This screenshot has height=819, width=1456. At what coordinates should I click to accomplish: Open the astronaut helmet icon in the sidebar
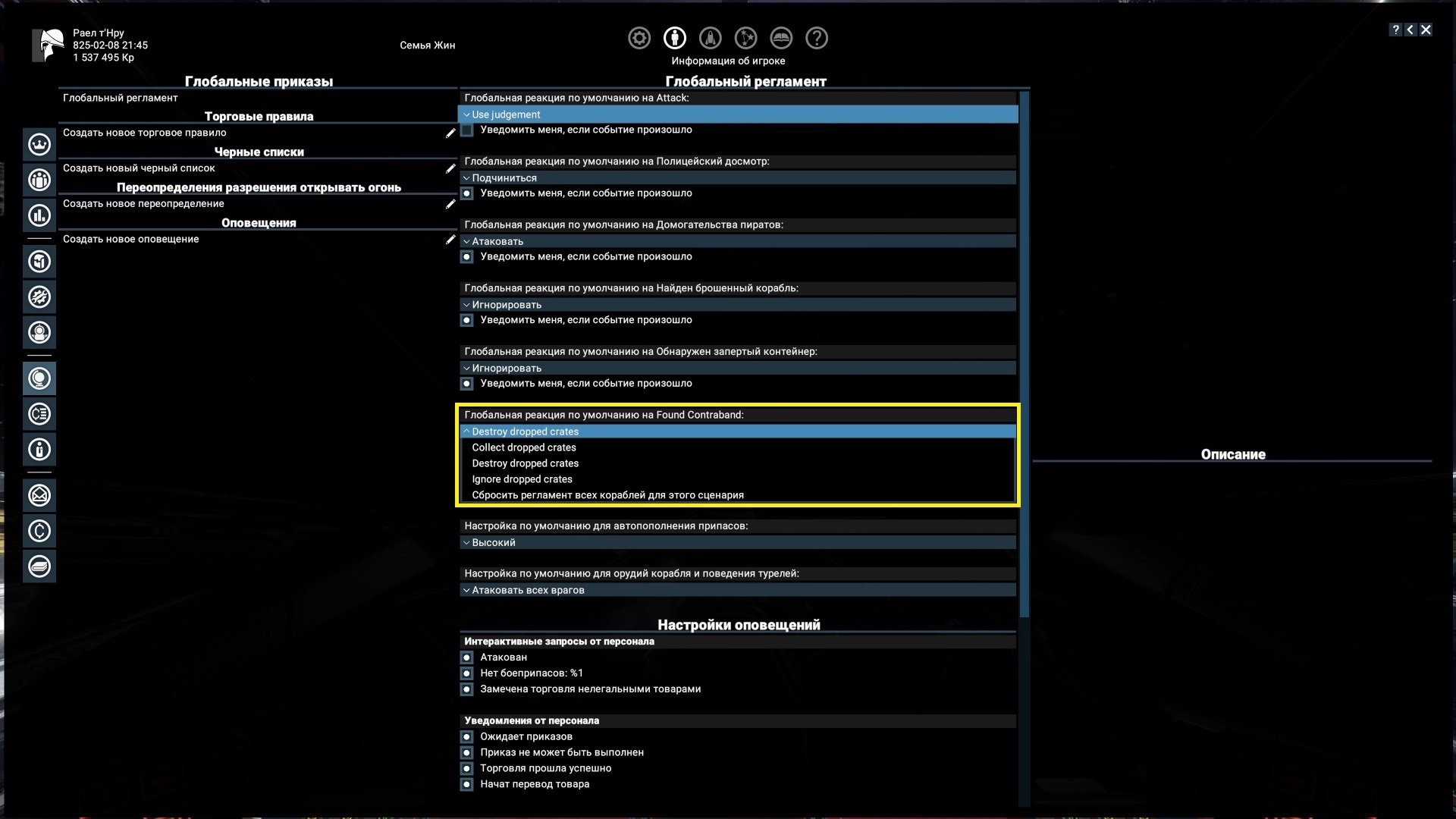pos(39,332)
